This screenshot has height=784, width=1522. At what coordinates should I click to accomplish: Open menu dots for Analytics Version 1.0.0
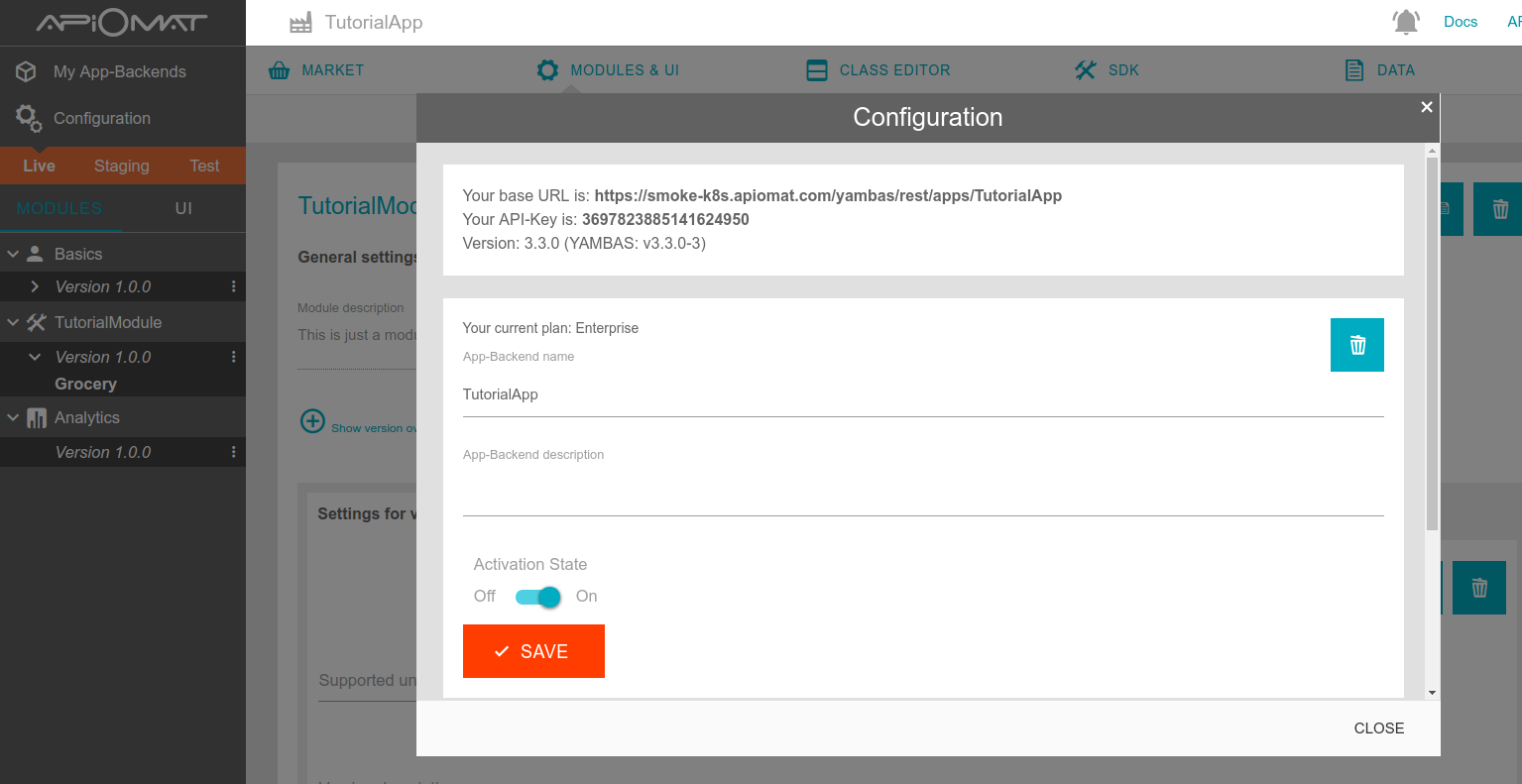(x=234, y=452)
